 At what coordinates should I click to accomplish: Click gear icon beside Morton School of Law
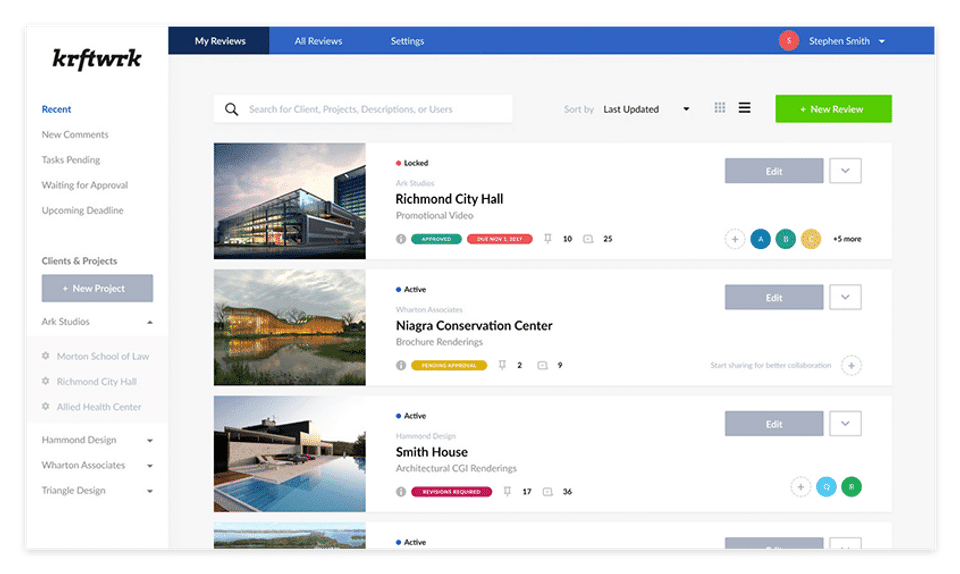coord(45,356)
